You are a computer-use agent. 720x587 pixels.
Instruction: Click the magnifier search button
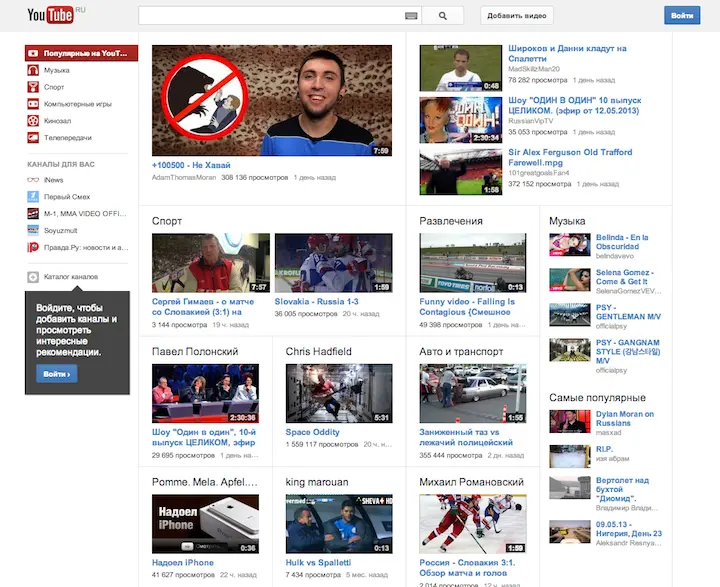(x=443, y=16)
